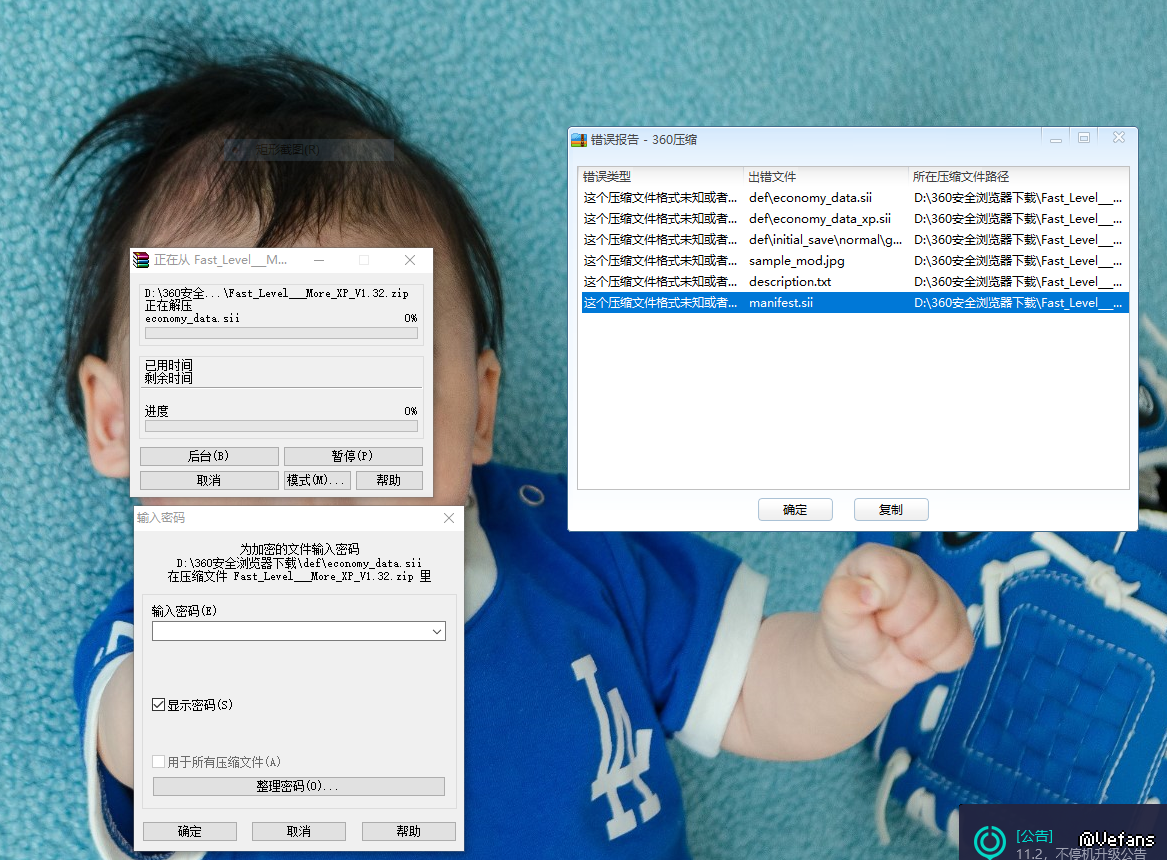This screenshot has height=860, width=1167.
Task: Maximize the 错误报告 360压缩 window
Action: (x=1084, y=138)
